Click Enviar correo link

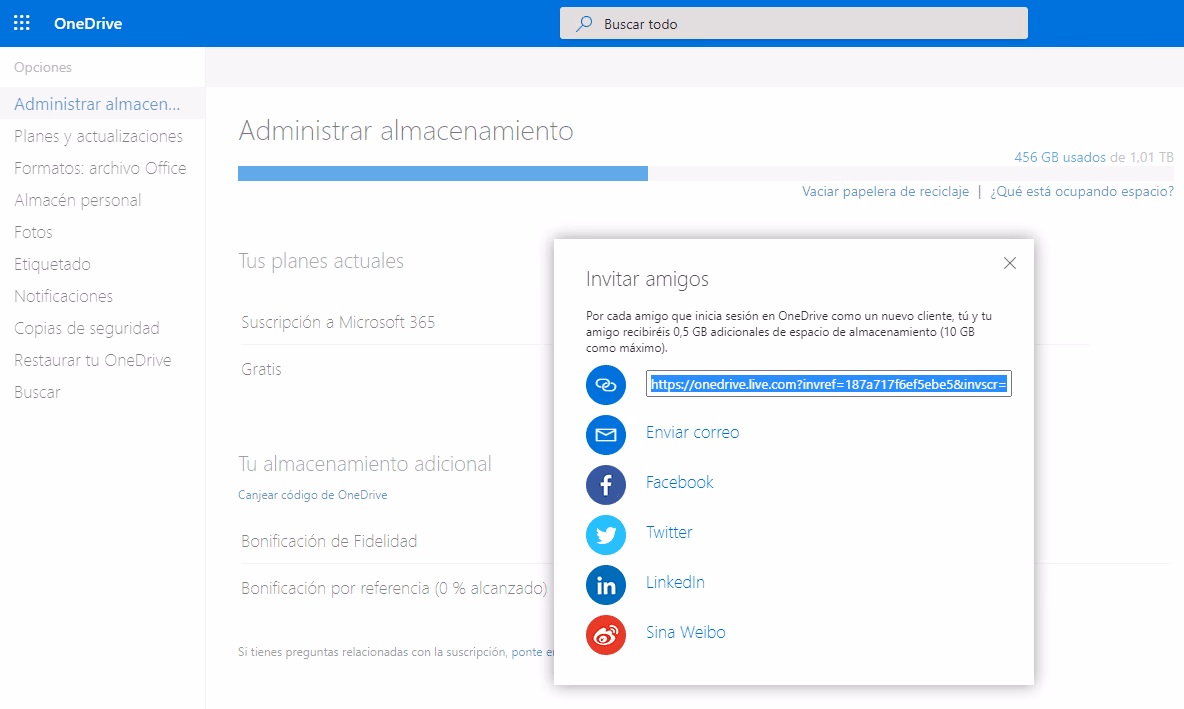(x=692, y=433)
